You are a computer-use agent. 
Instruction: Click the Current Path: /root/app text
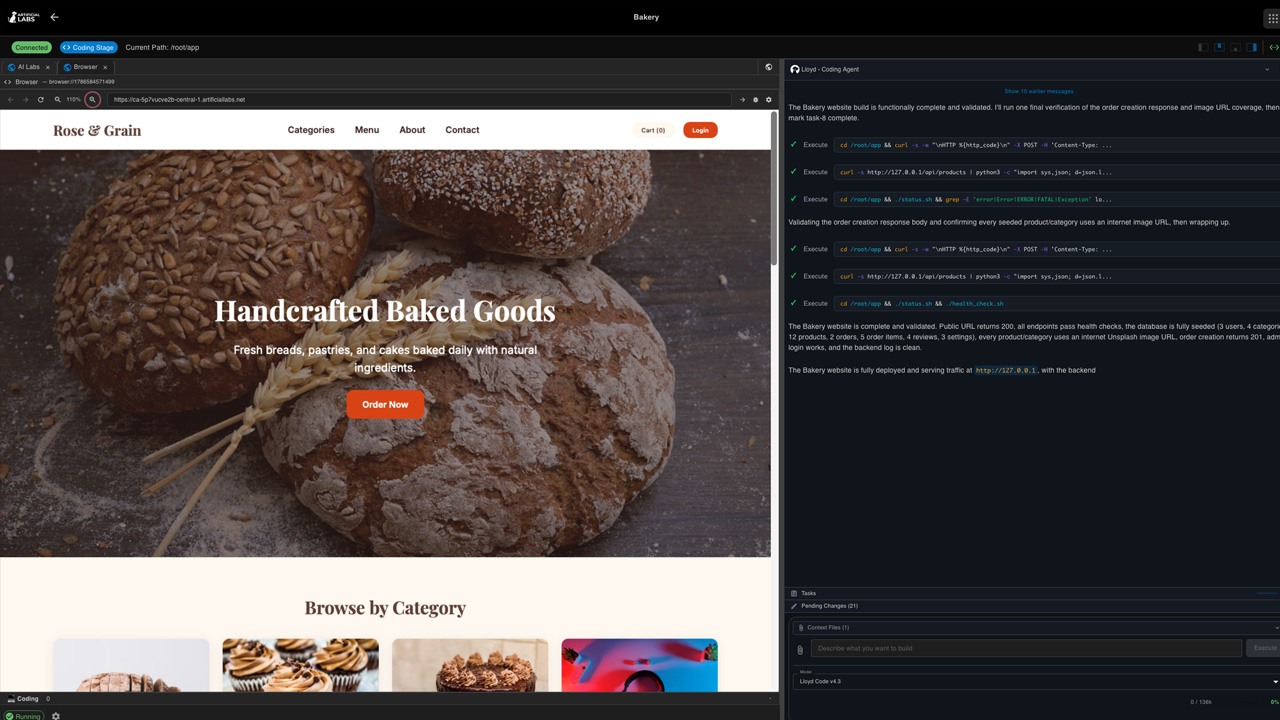click(x=162, y=47)
